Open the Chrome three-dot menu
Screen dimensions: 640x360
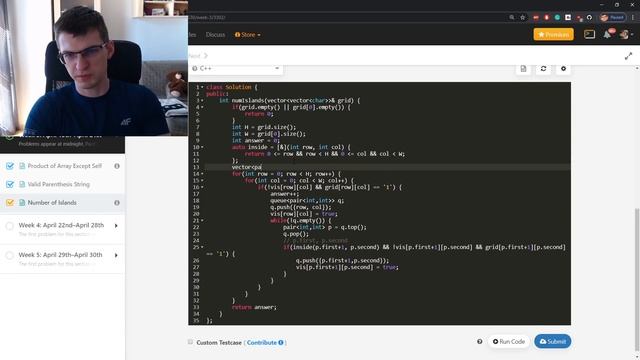point(633,18)
